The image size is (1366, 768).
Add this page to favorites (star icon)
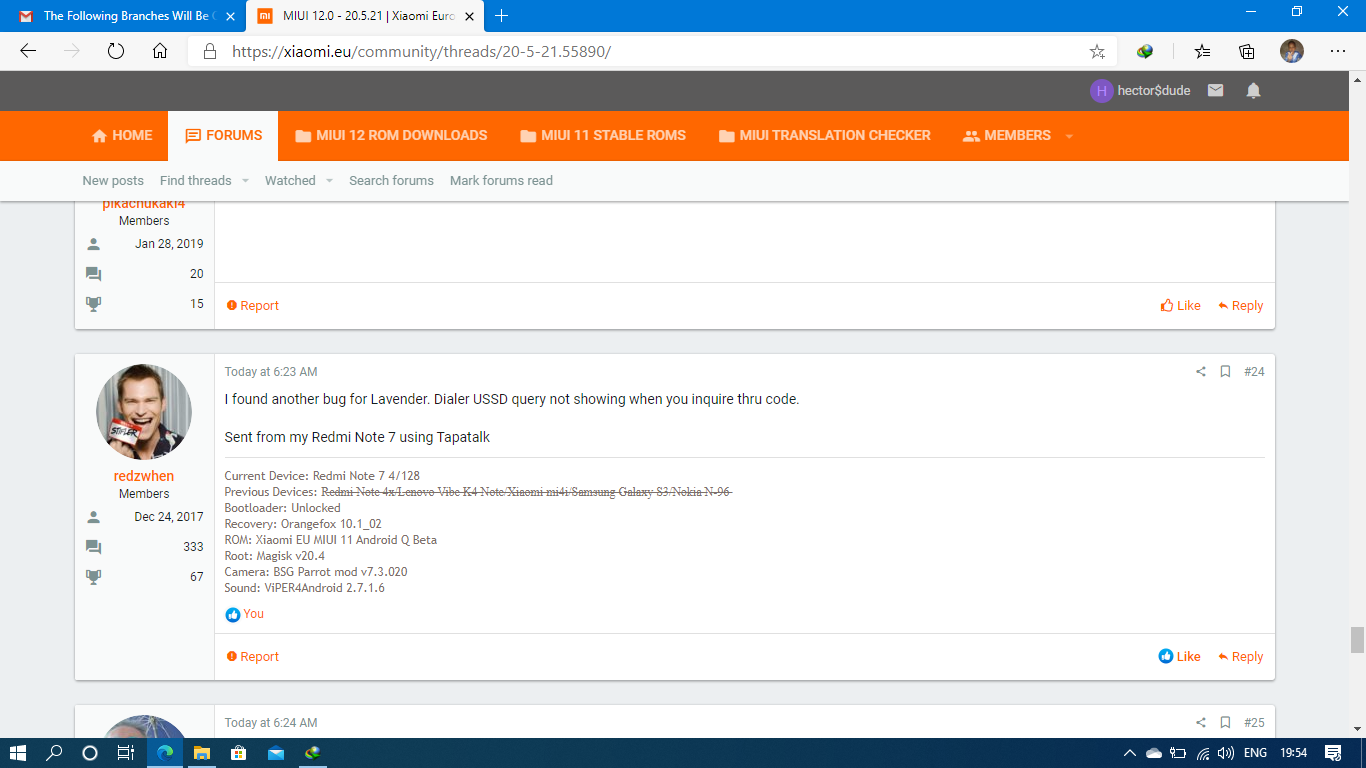(x=1097, y=52)
